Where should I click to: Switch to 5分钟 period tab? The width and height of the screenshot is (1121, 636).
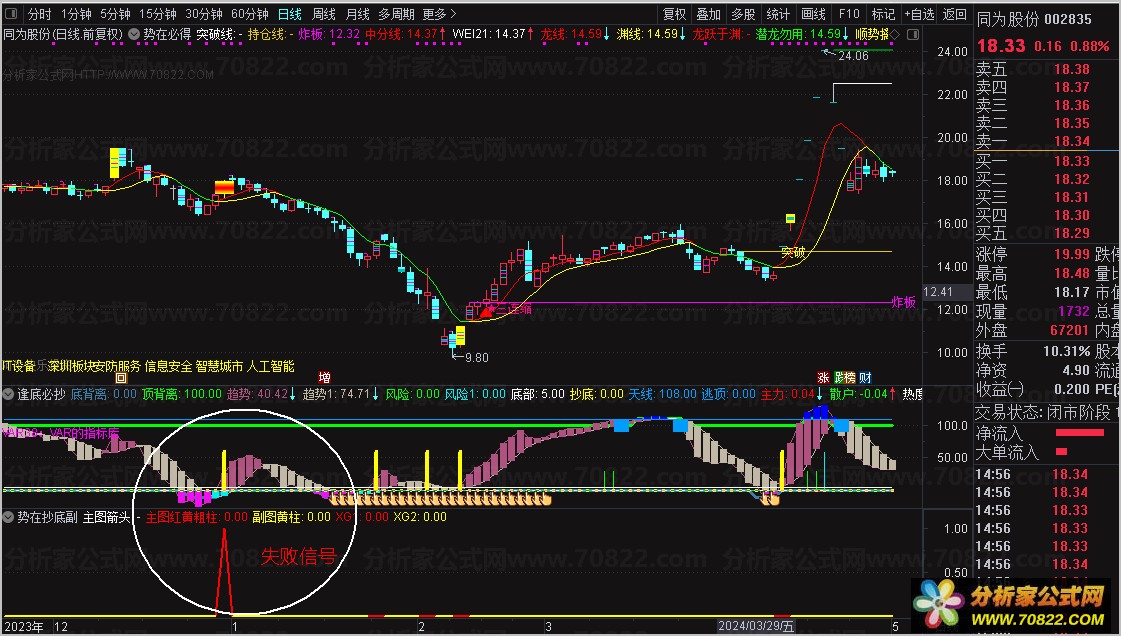(114, 14)
